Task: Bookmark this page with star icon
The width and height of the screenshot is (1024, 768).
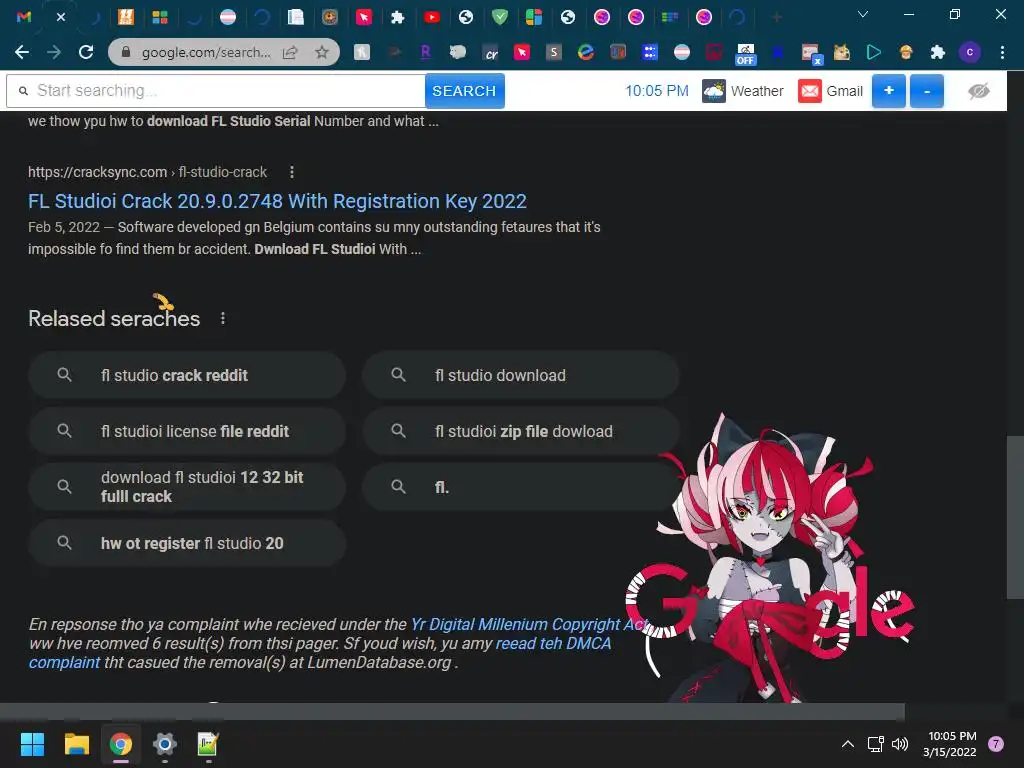Action: (x=321, y=52)
